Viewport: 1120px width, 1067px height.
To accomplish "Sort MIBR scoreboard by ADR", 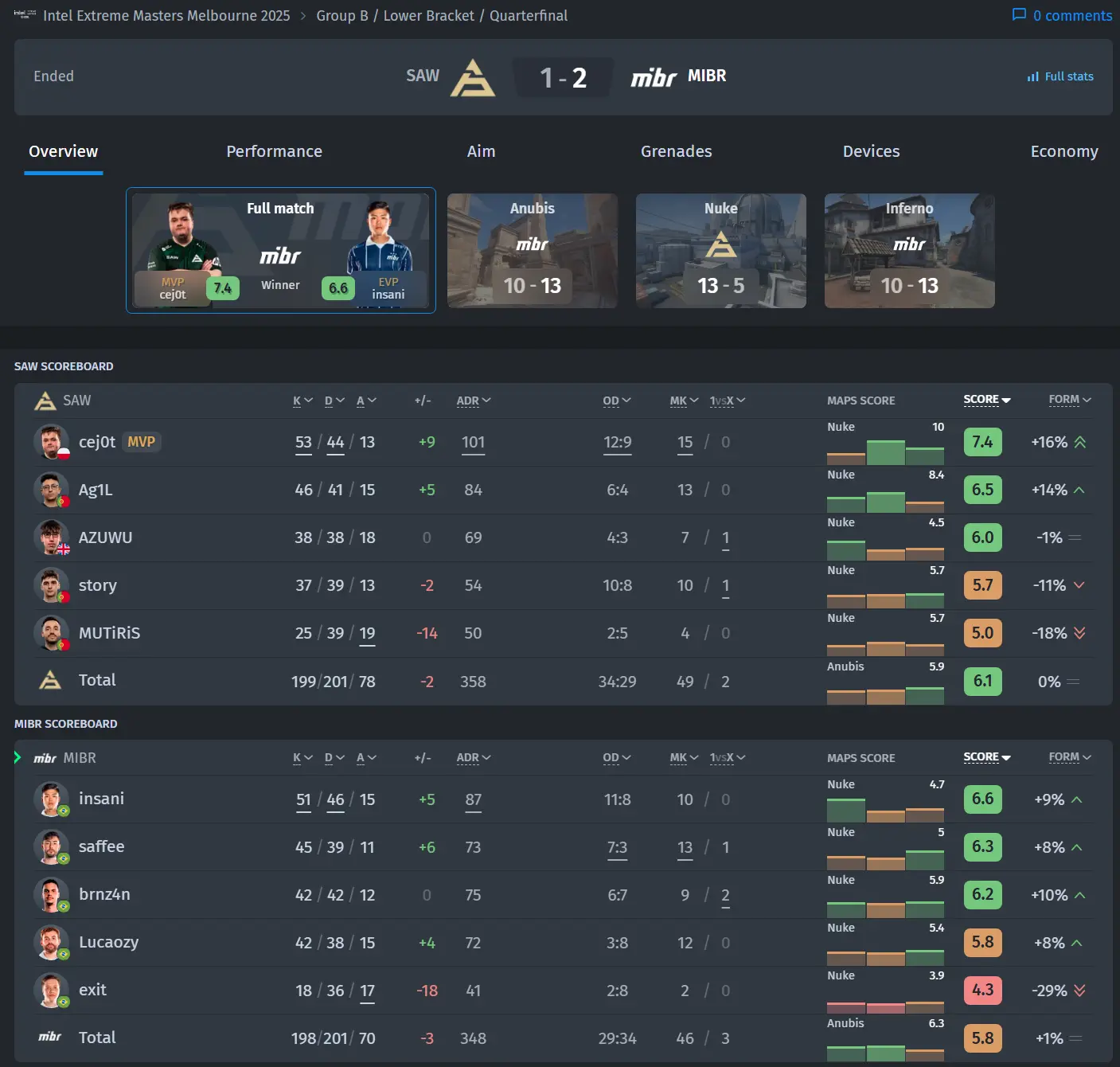I will coord(474,758).
